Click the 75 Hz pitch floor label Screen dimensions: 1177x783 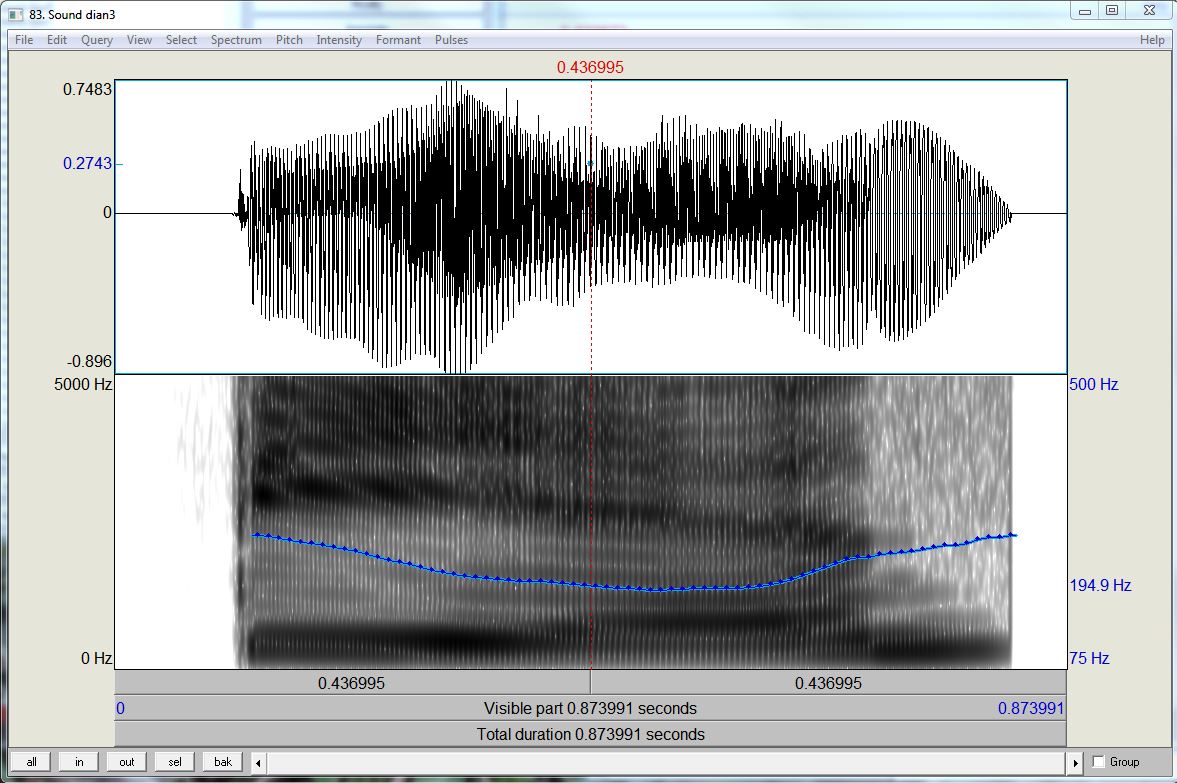pyautogui.click(x=1089, y=658)
